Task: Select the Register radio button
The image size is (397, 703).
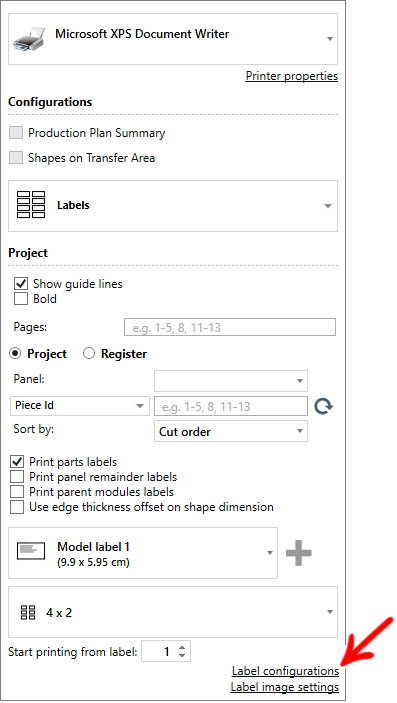Action: (x=89, y=354)
